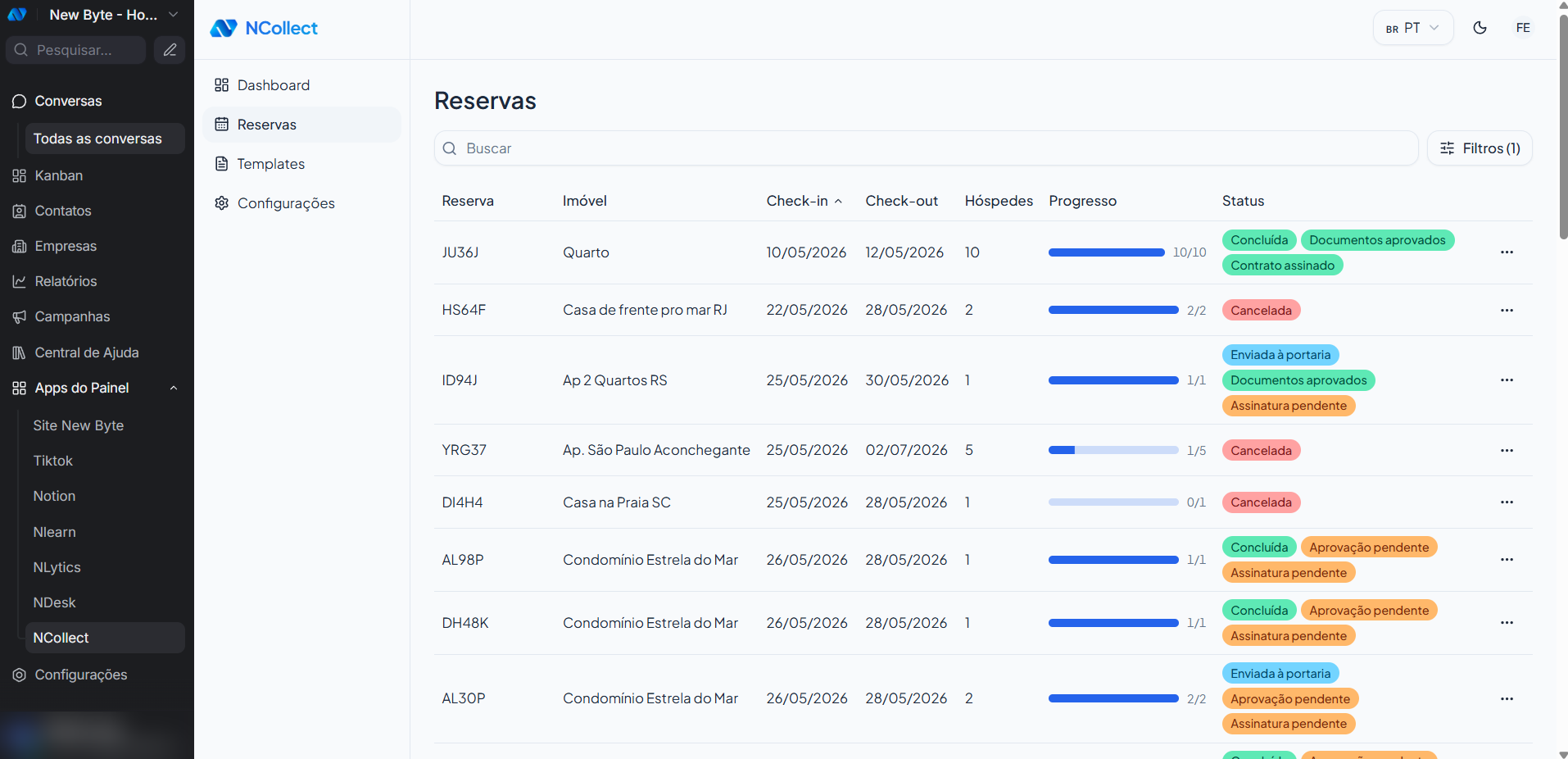Click the Relatórios chart icon
The width and height of the screenshot is (1568, 759).
(x=20, y=282)
